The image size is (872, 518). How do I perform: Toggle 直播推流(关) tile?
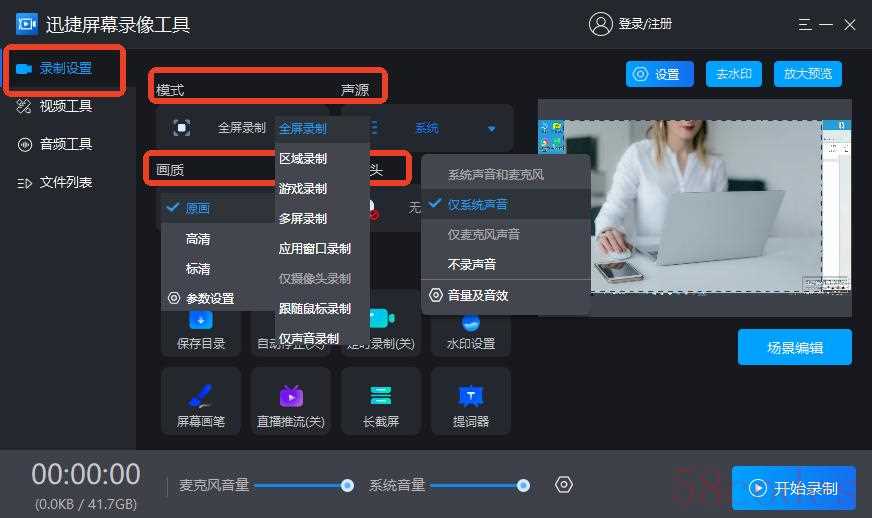pos(291,401)
